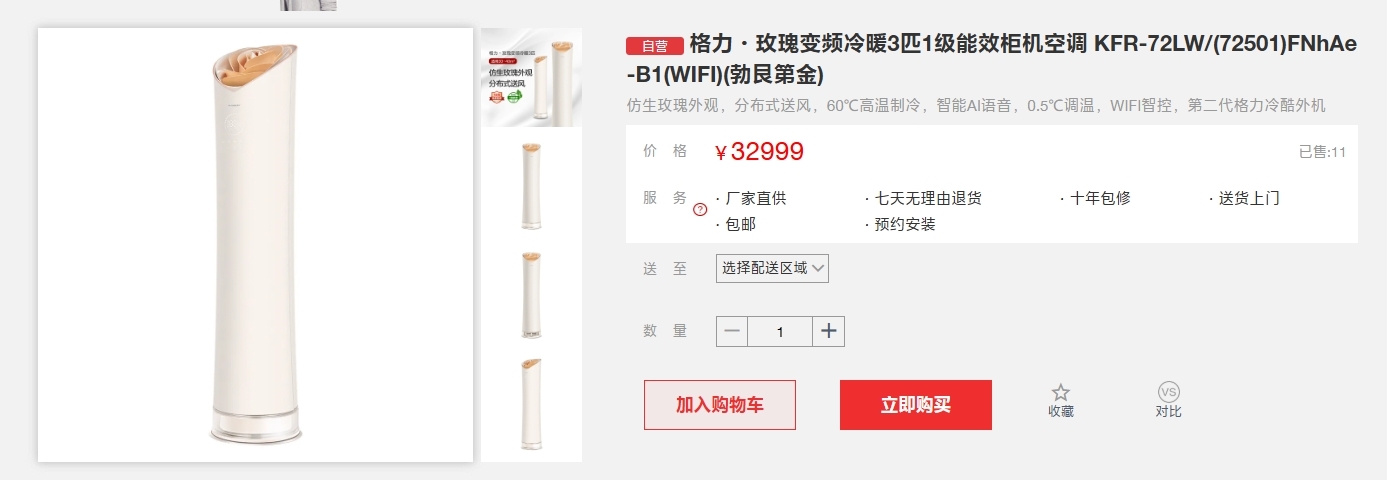Select the second thumbnail of the air conditioner
Screen dimensions: 1387x480
pos(531,187)
